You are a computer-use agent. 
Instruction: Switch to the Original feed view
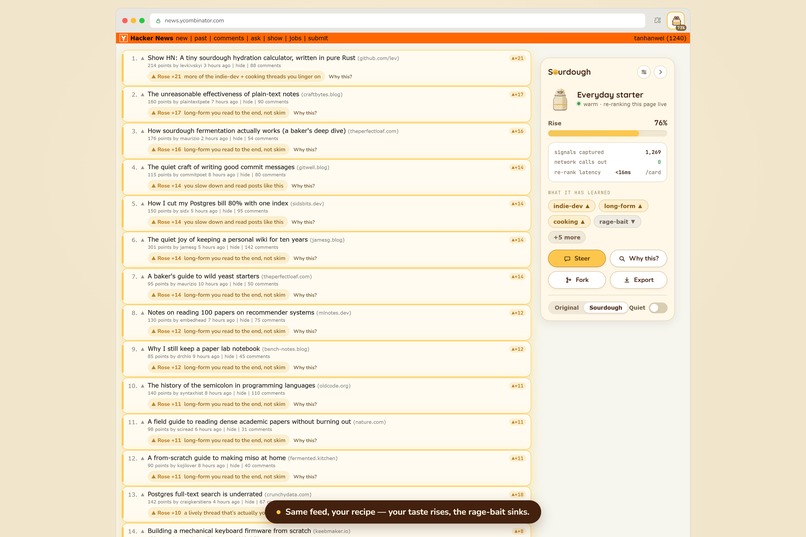pos(566,308)
